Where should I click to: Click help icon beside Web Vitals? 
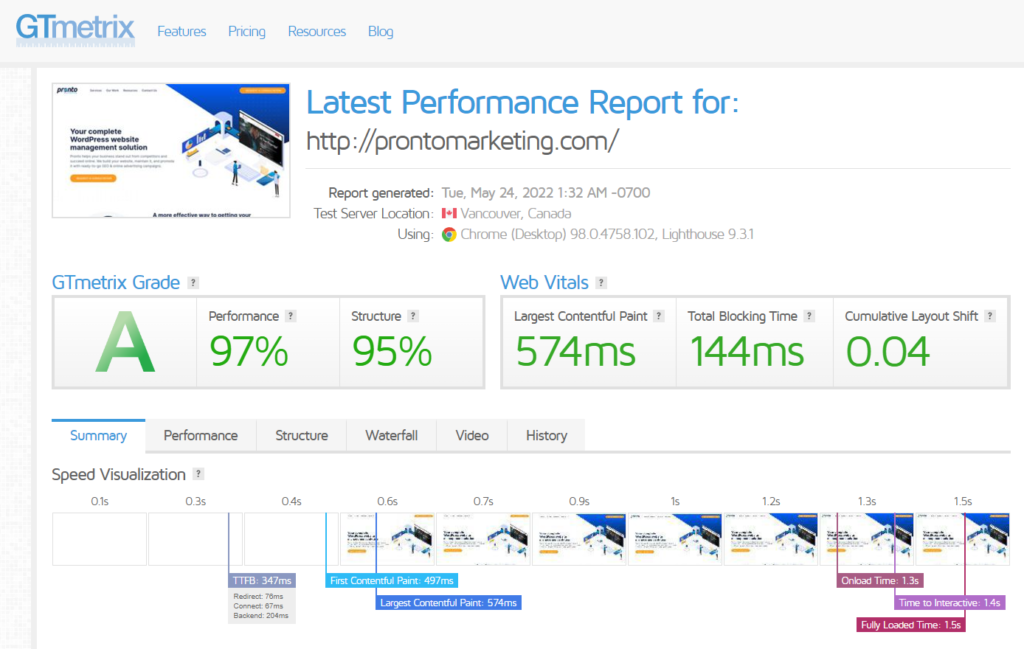(601, 283)
